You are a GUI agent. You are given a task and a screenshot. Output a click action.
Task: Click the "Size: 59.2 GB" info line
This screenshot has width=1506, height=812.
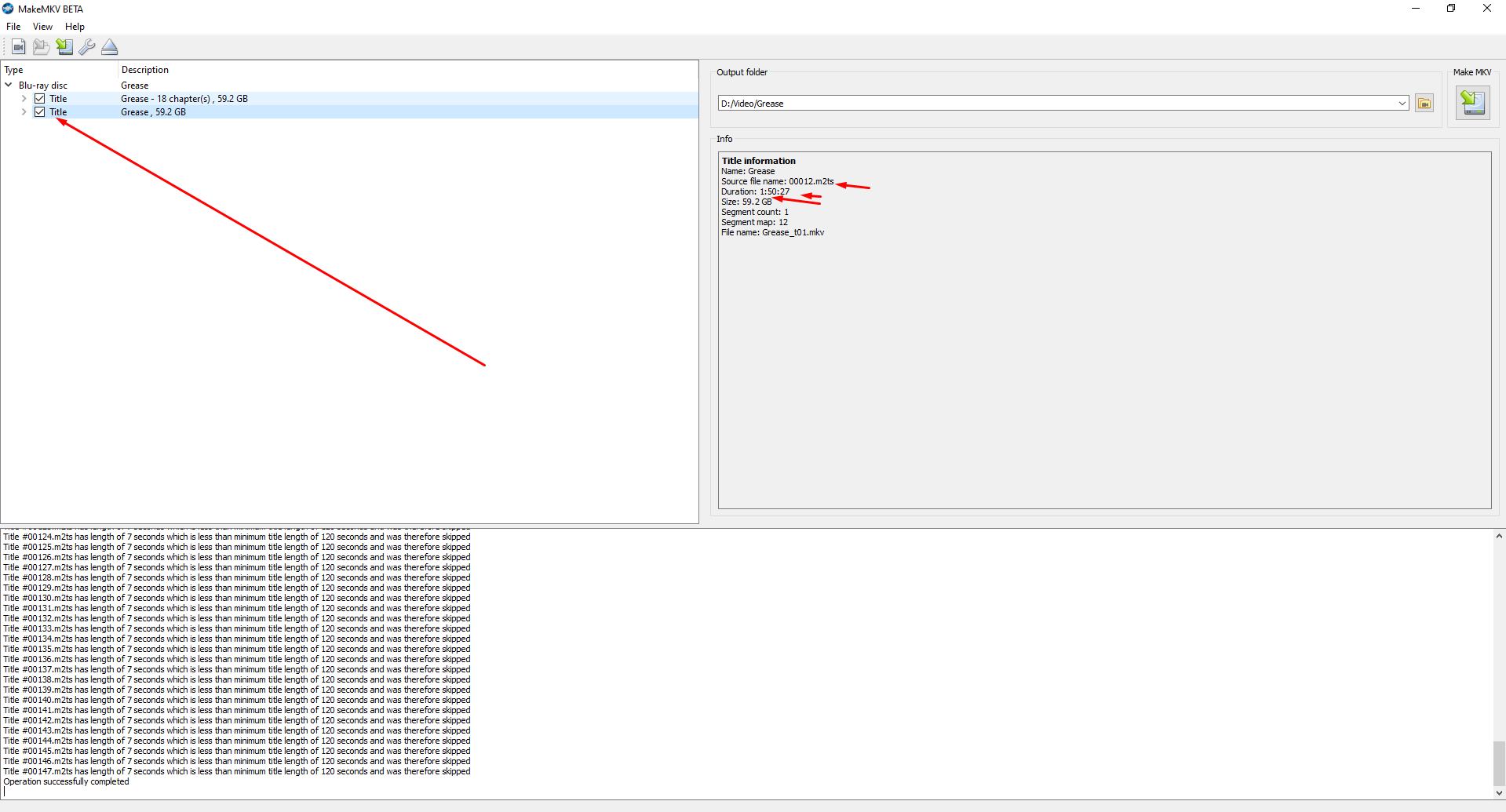[x=746, y=202]
